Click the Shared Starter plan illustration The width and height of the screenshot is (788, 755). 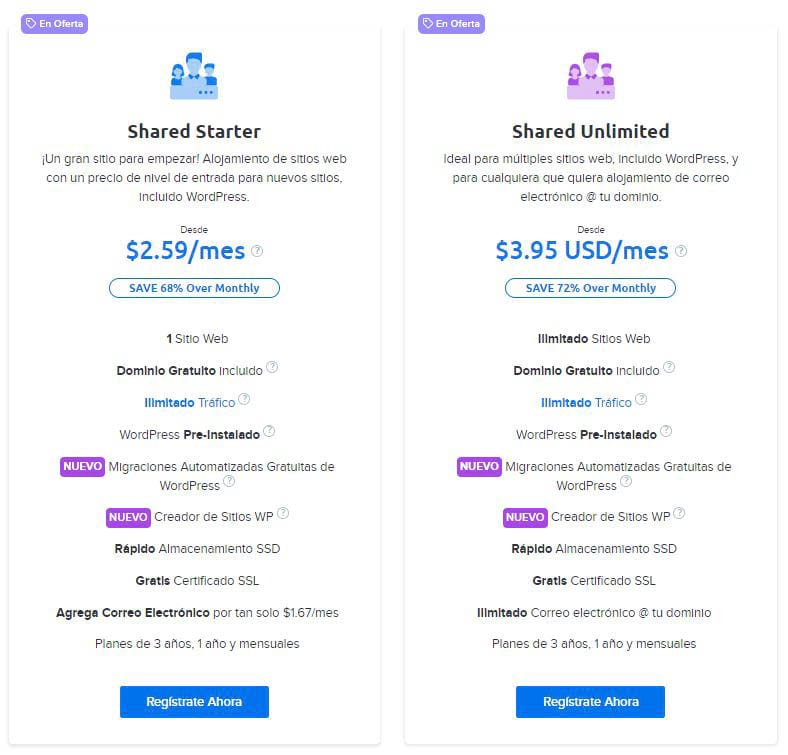(x=194, y=78)
